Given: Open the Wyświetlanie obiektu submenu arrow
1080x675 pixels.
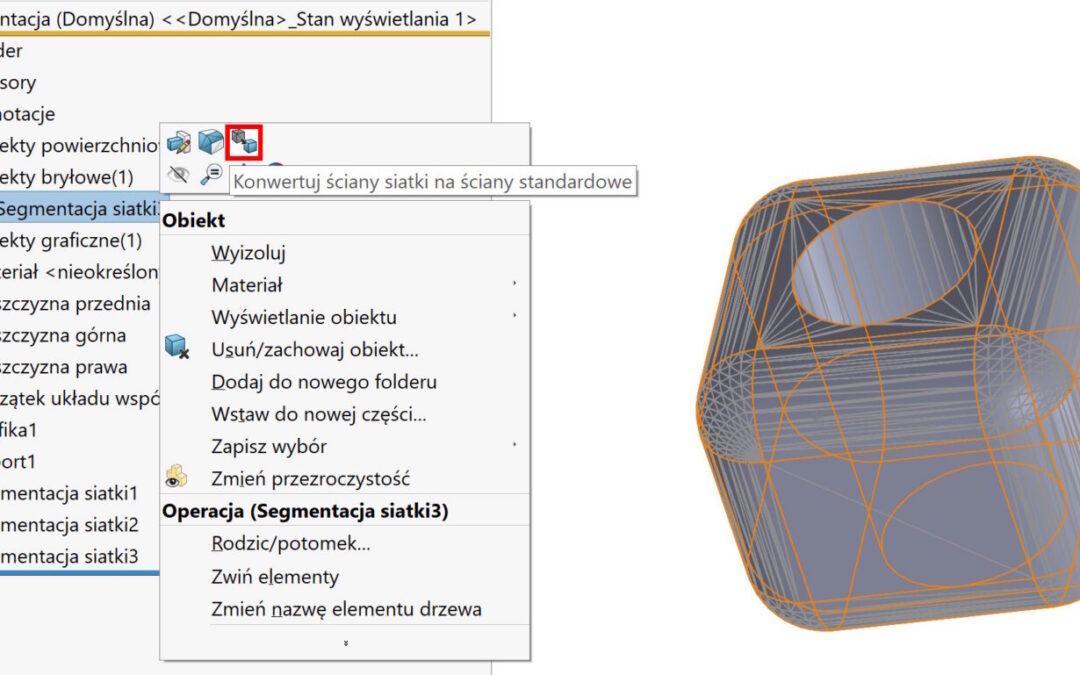Looking at the screenshot, I should [514, 317].
